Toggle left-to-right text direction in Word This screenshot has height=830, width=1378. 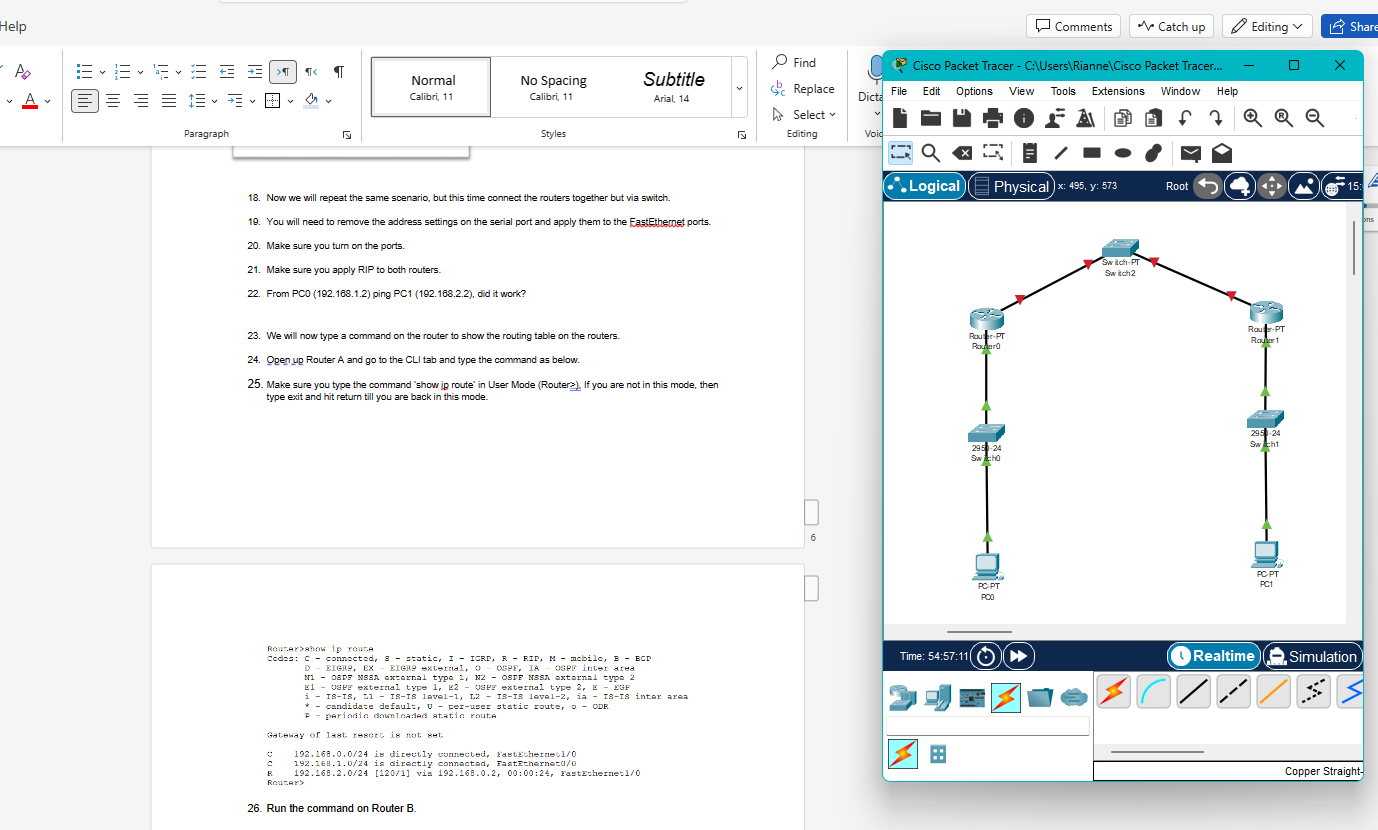point(283,71)
